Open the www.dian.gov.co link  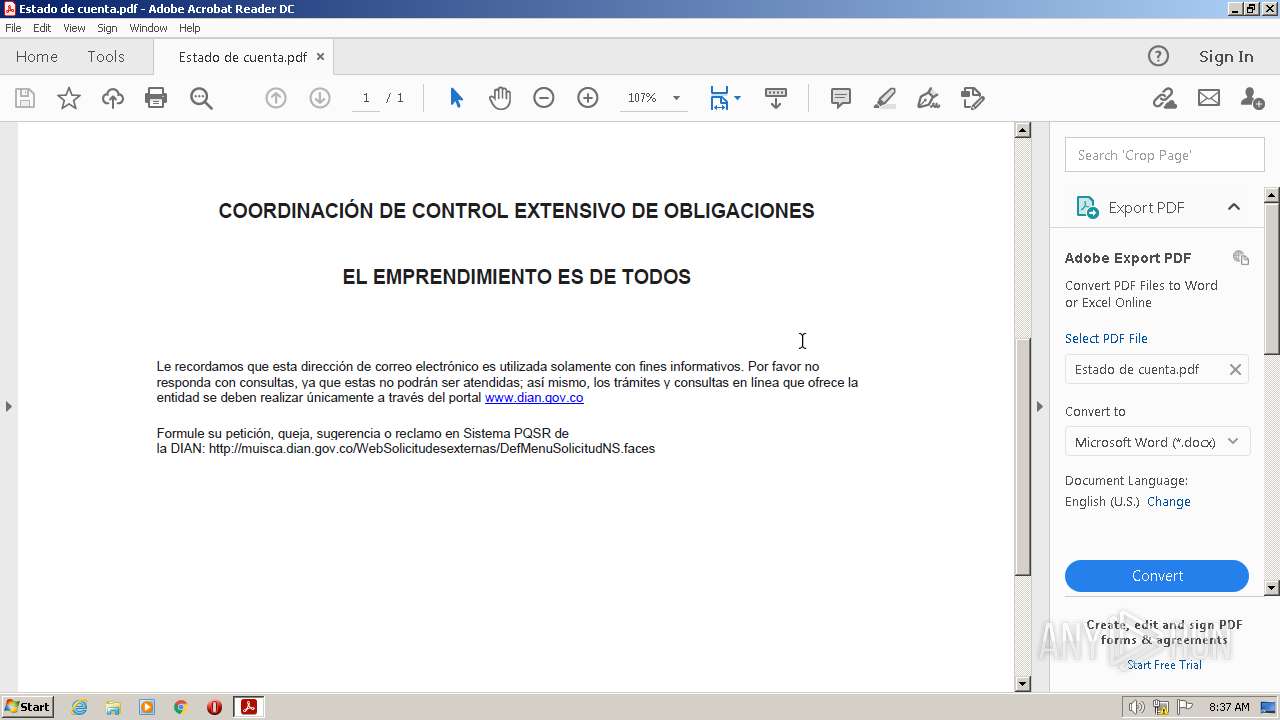pyautogui.click(x=534, y=398)
